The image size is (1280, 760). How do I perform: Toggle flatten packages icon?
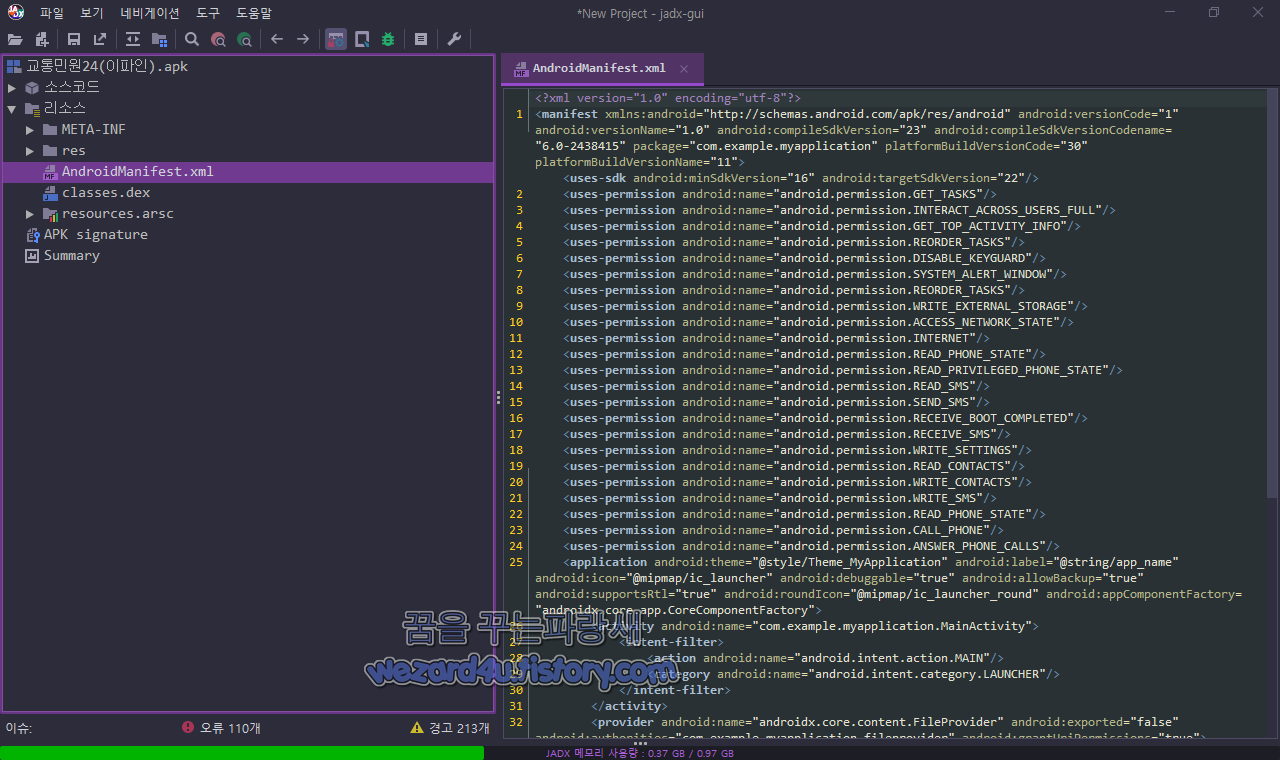coord(159,39)
